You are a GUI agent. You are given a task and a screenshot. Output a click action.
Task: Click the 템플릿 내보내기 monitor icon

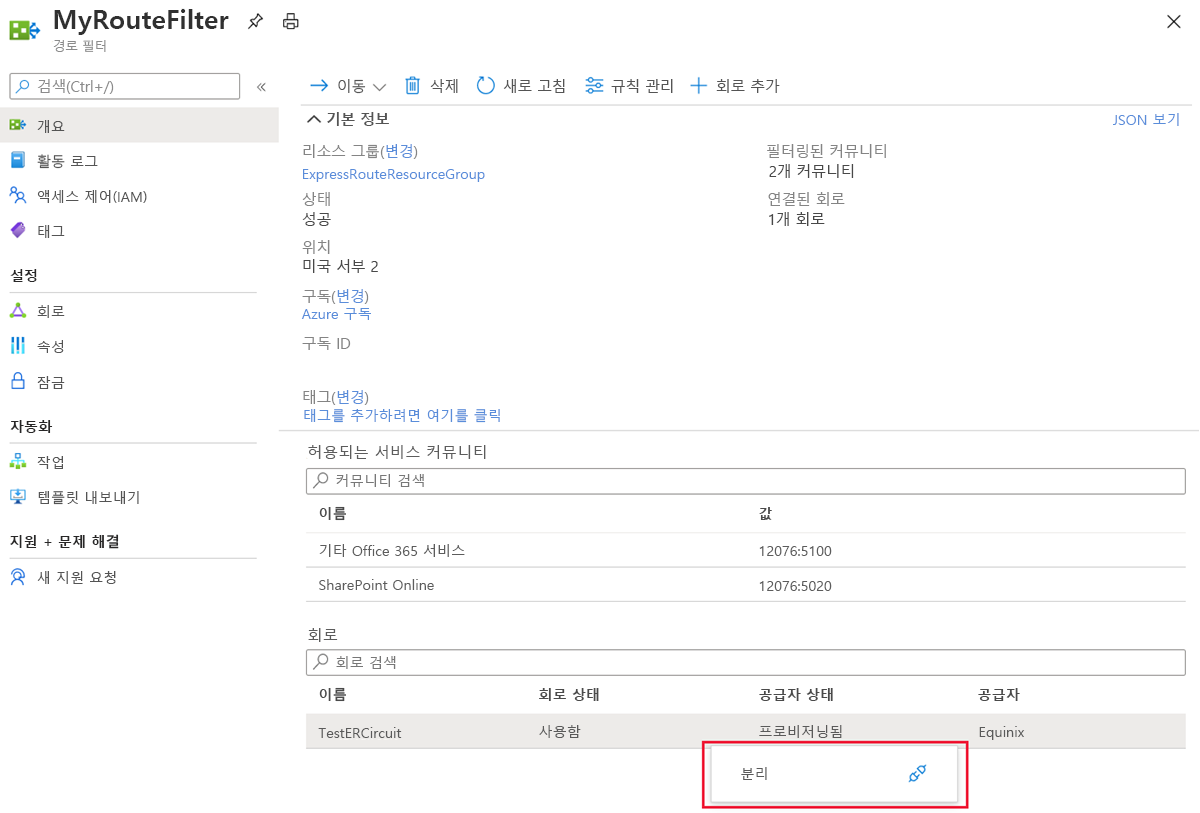point(18,496)
